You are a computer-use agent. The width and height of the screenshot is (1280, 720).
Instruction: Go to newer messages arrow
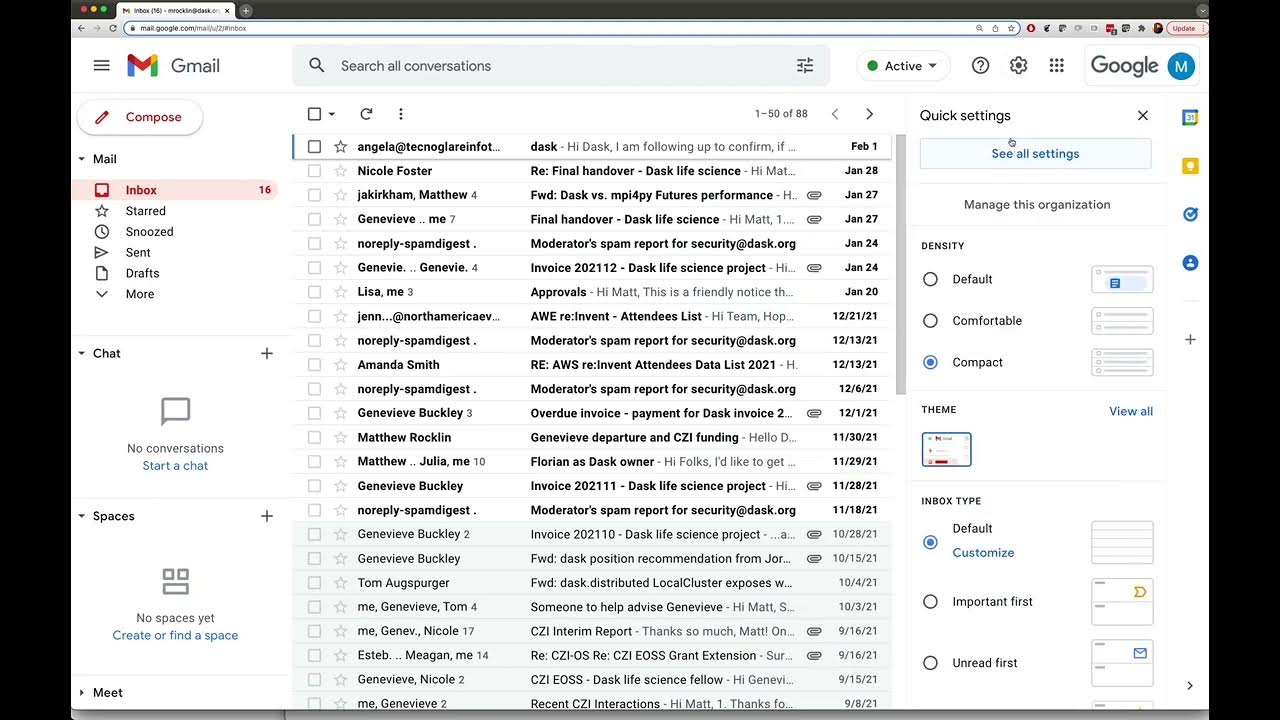pos(835,114)
